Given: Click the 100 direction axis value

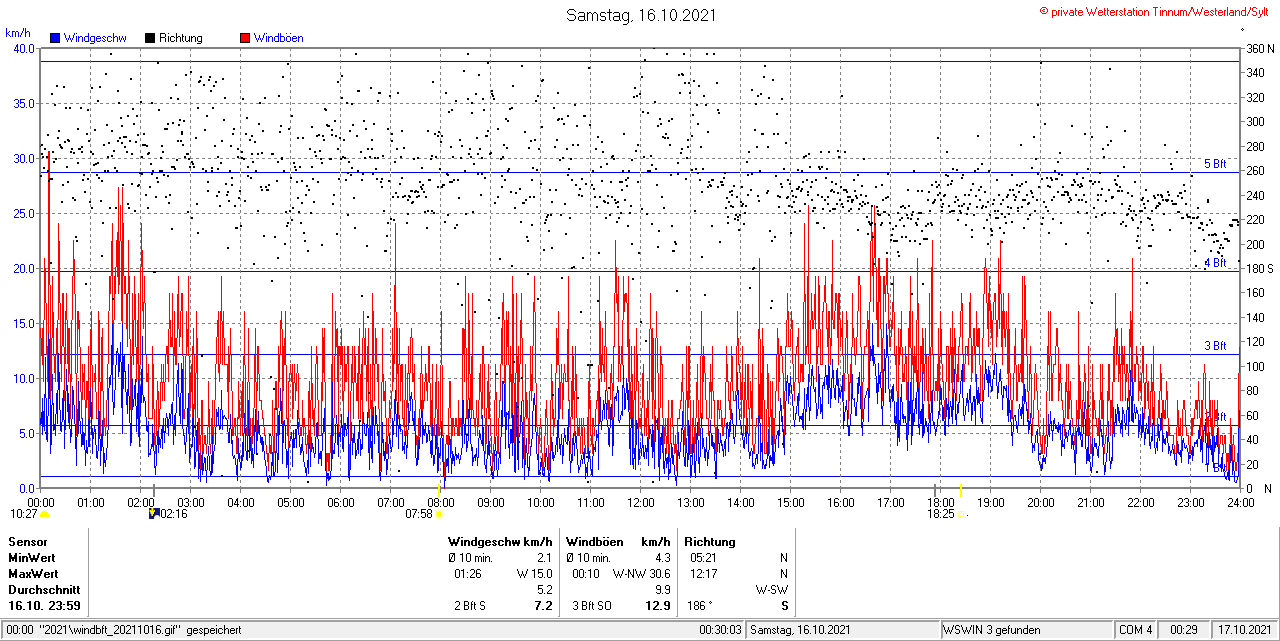Looking at the screenshot, I should (x=1254, y=367).
